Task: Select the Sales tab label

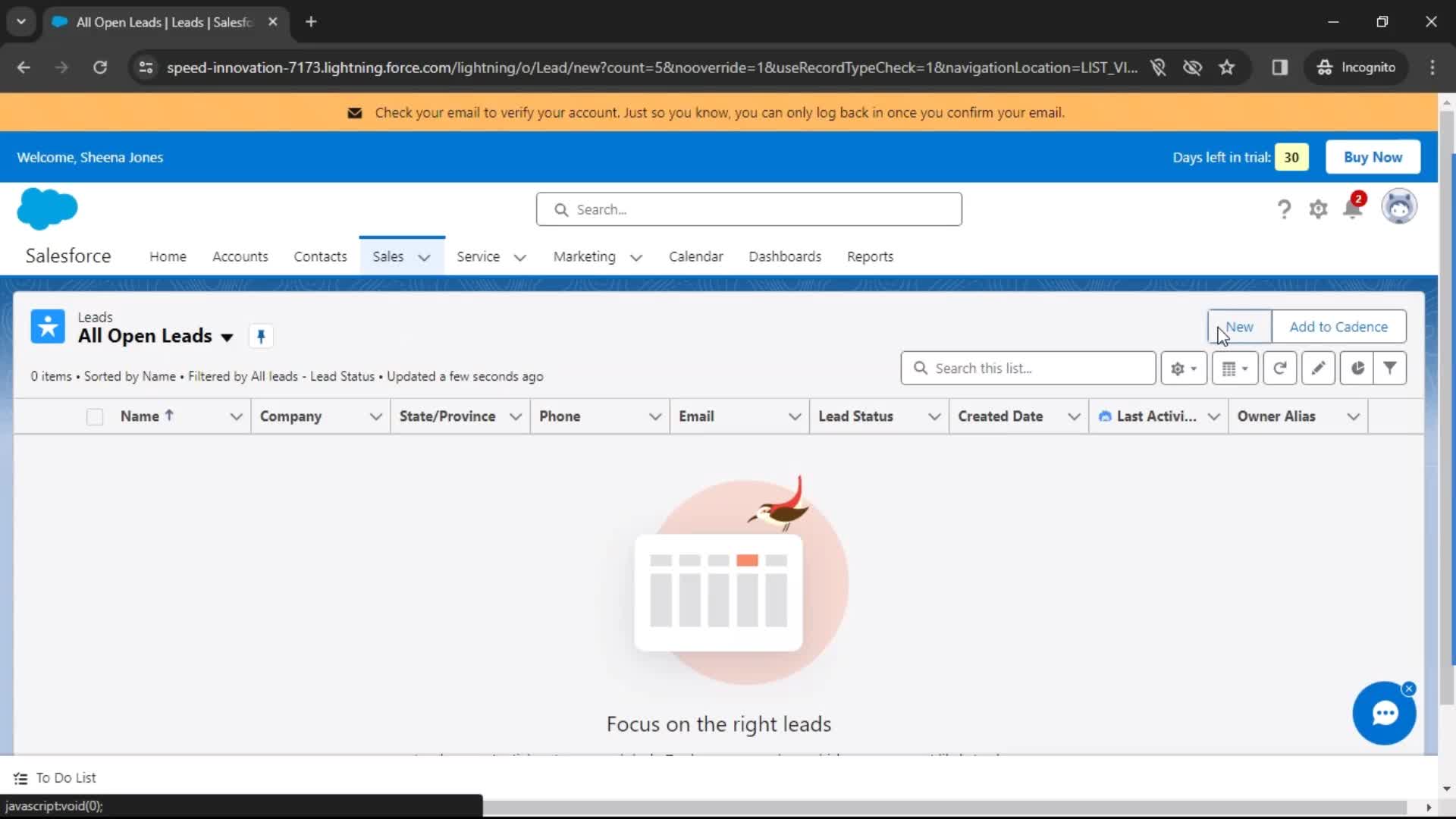Action: 388,256
